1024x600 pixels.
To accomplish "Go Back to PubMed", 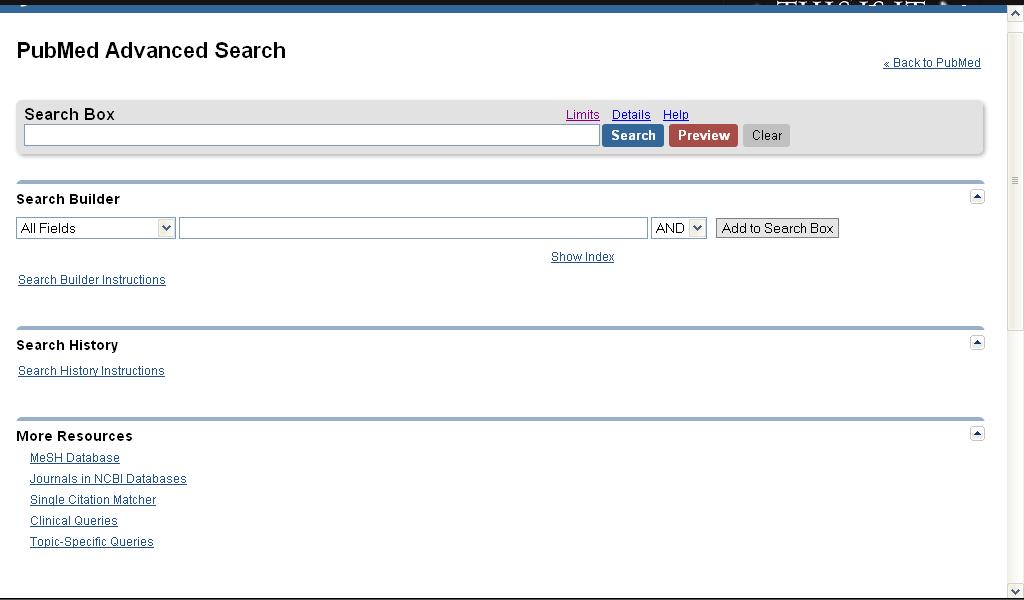I will 932,63.
